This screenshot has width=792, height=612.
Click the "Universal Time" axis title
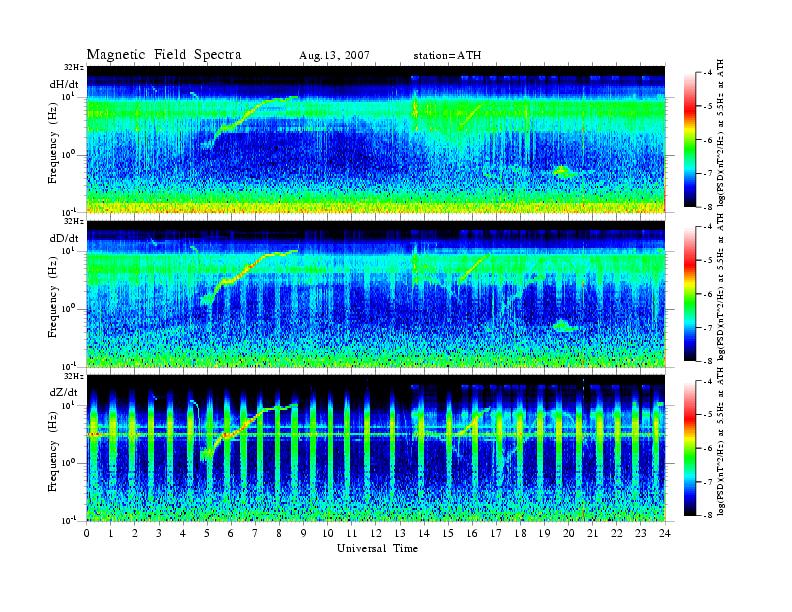(377, 548)
